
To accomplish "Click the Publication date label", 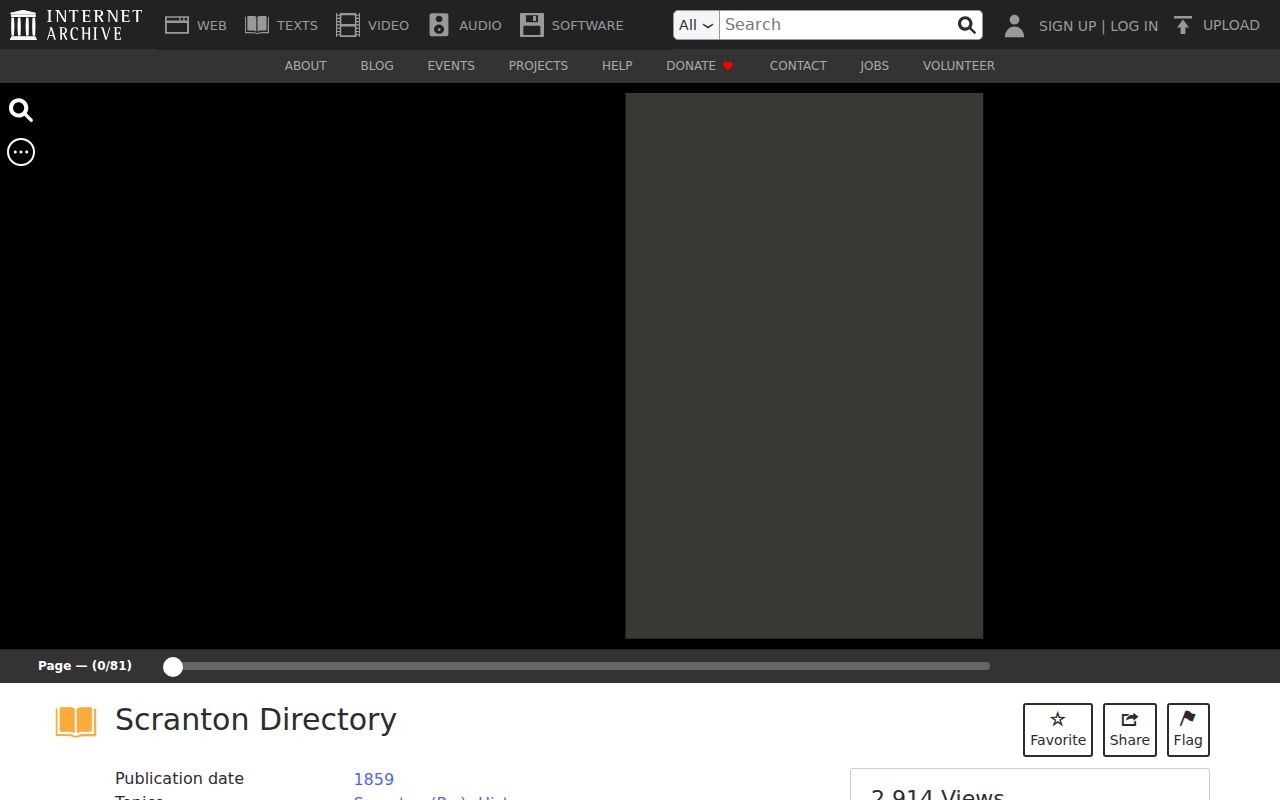I will click(x=179, y=778).
